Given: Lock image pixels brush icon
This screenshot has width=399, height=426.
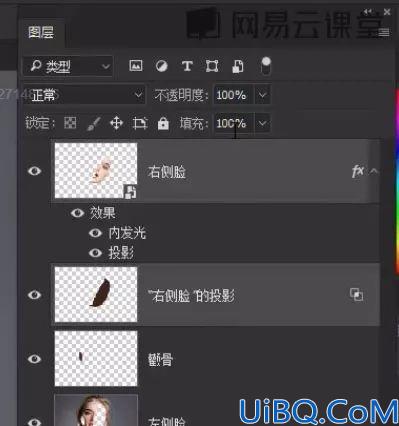Looking at the screenshot, I should click(x=94, y=124).
